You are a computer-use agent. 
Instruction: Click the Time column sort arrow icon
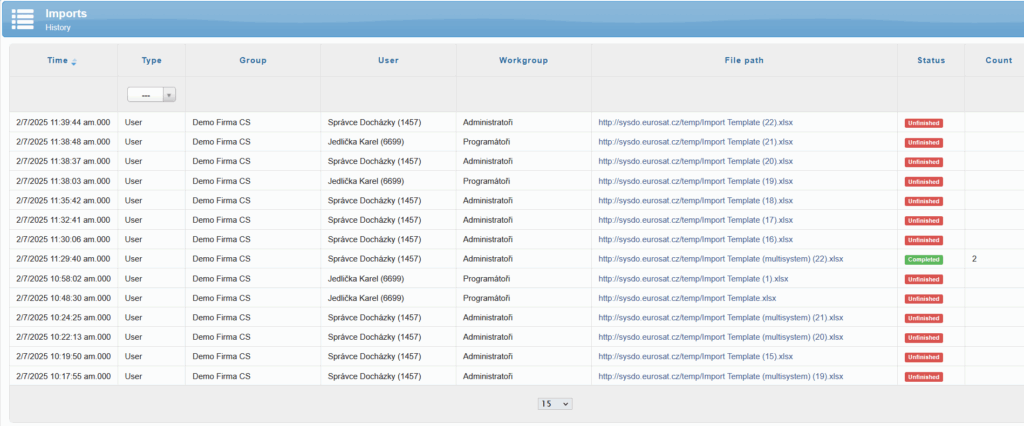(74, 62)
